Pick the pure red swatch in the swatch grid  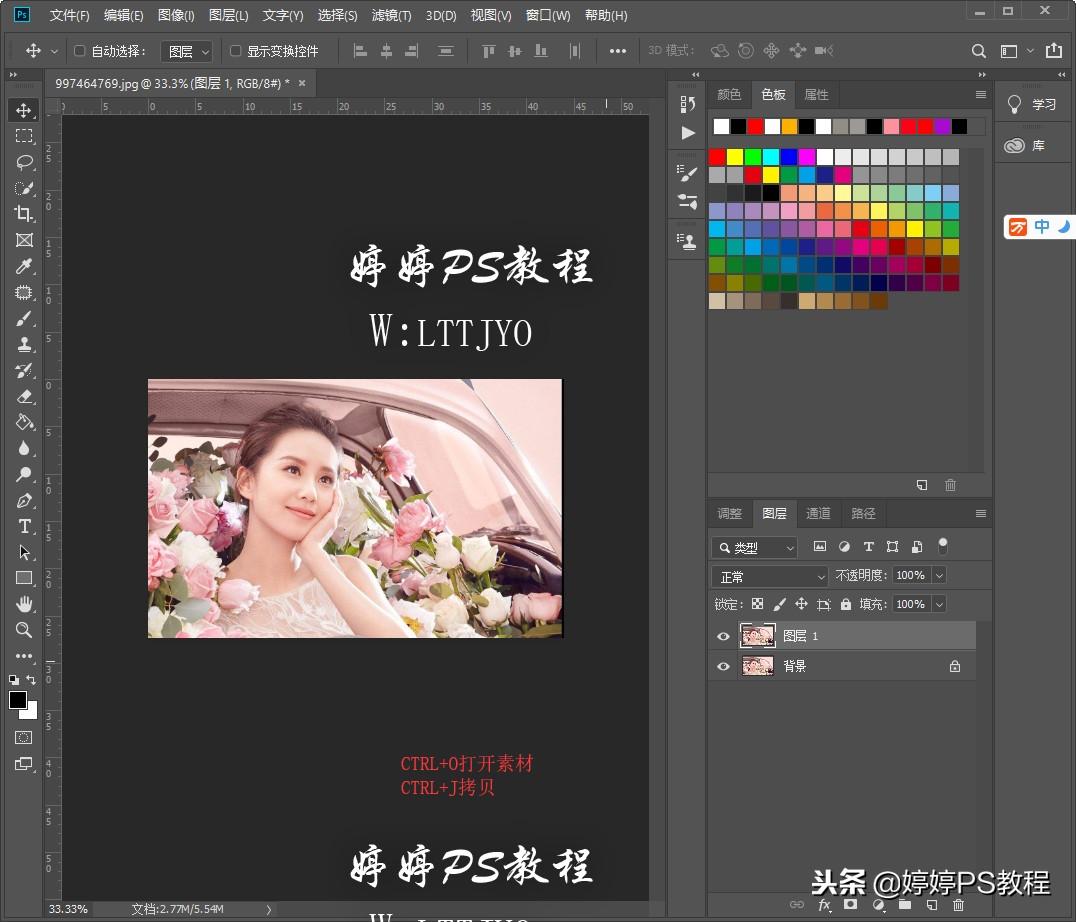point(717,157)
